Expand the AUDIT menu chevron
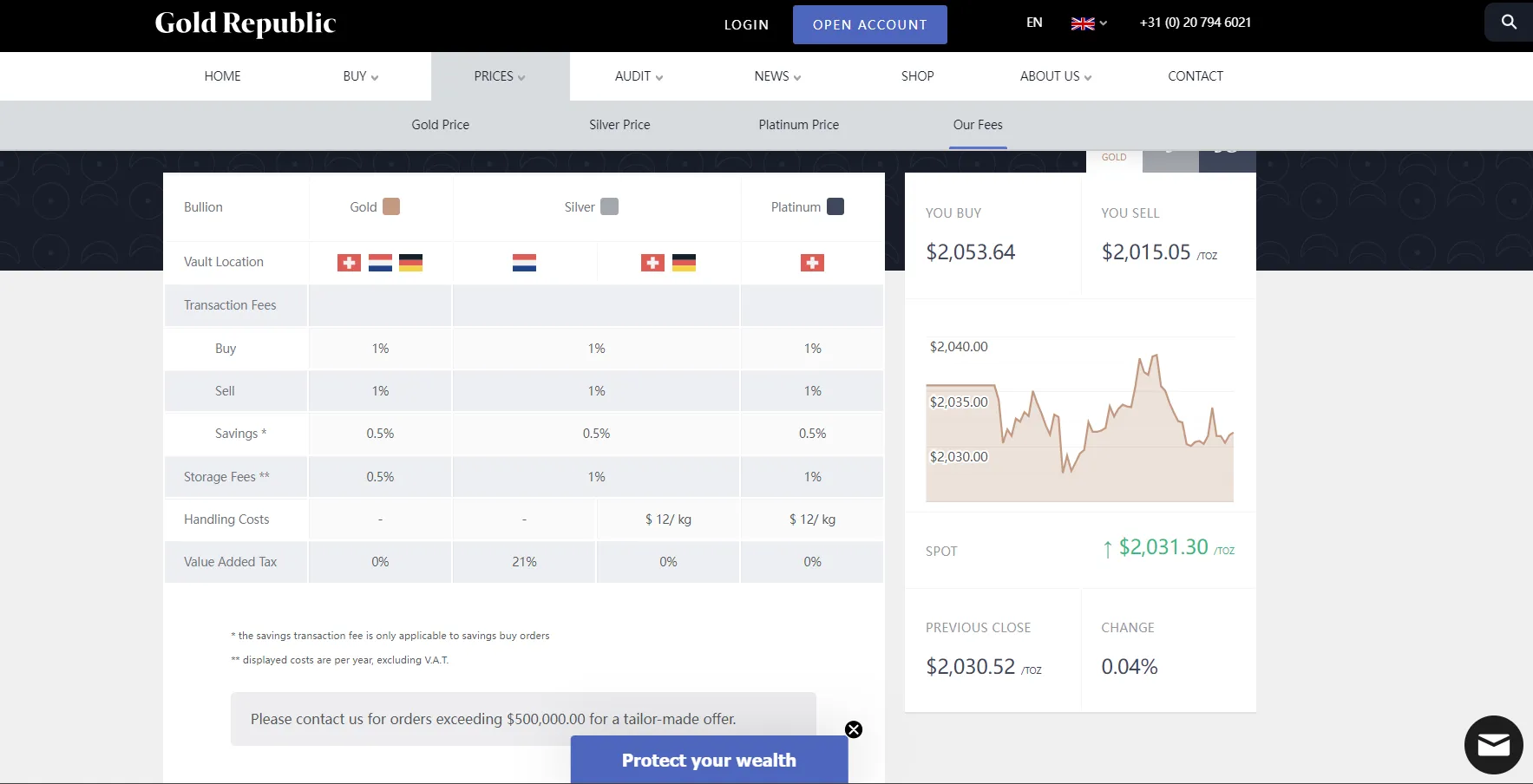The height and width of the screenshot is (784, 1533). (659, 77)
